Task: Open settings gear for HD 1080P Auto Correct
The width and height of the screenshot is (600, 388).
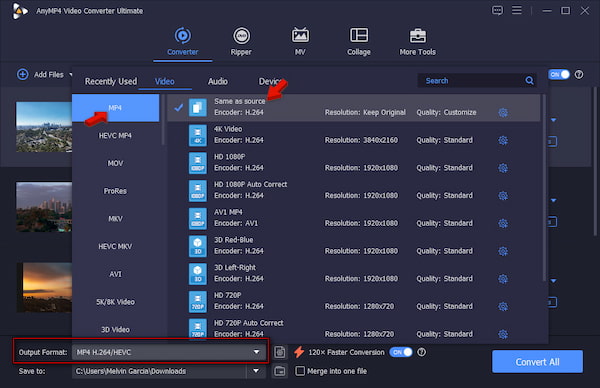Action: click(x=503, y=196)
